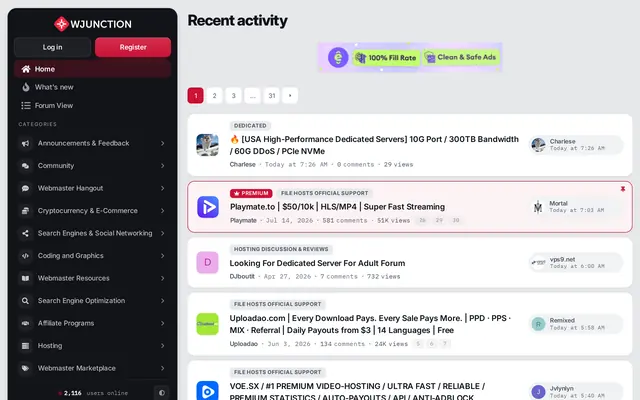Jump to page 7 of Uploadao thread

click(x=445, y=344)
